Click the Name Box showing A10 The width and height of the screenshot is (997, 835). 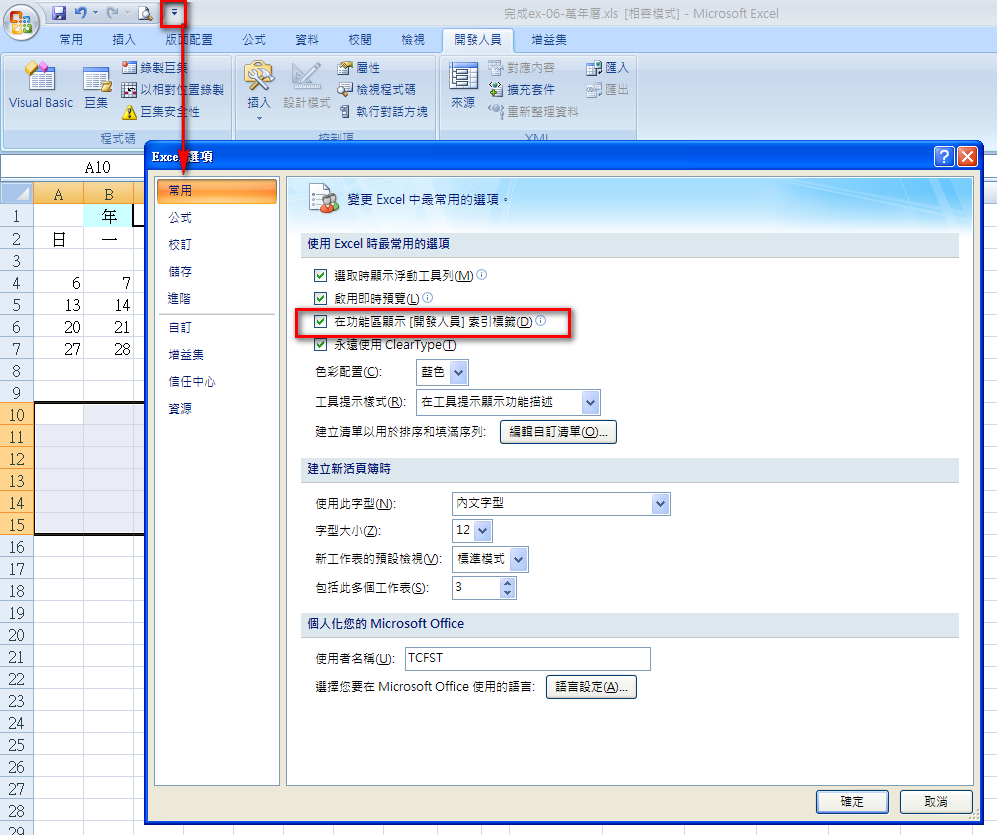click(72, 167)
